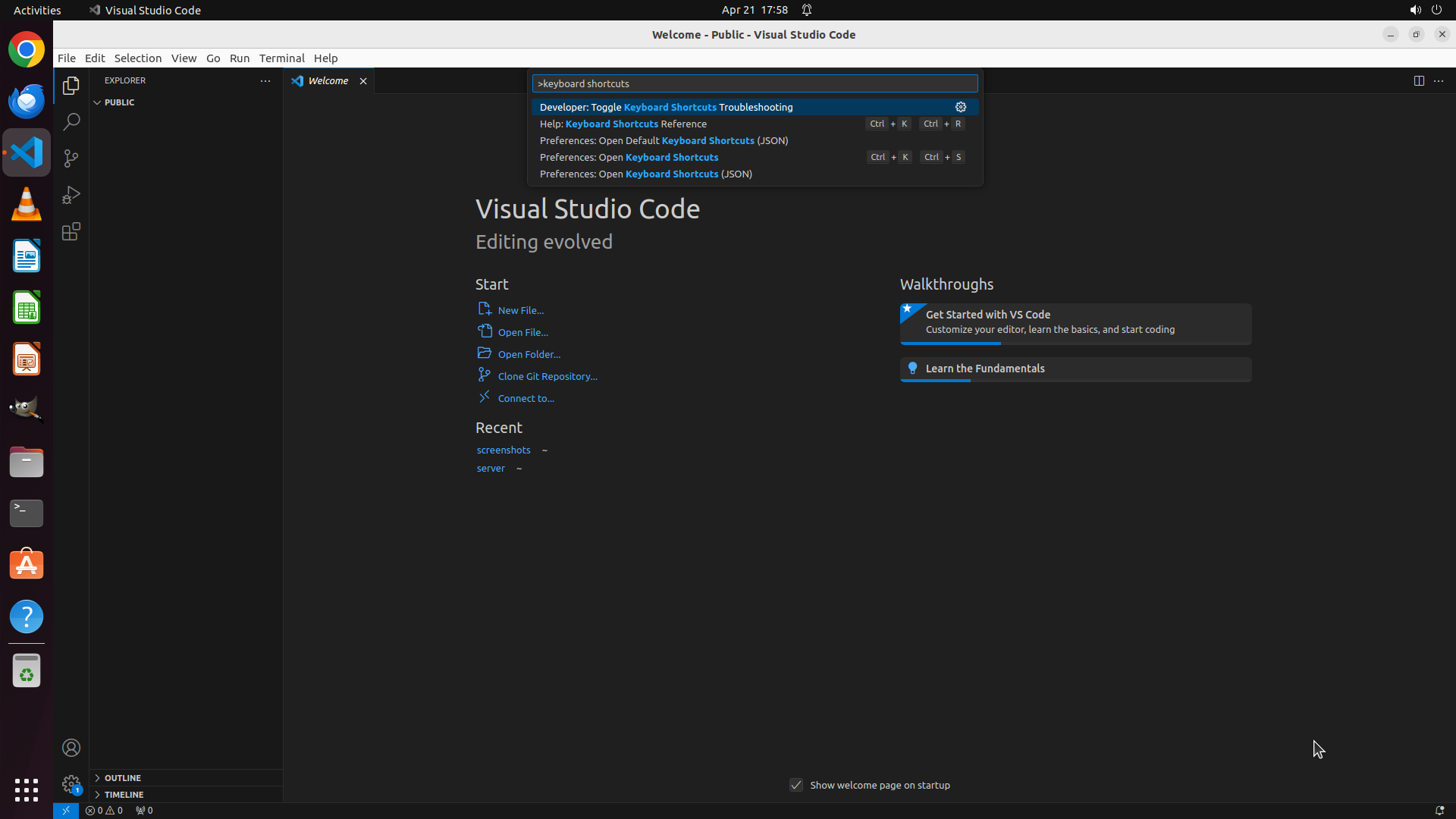Click the command palette input field

click(x=755, y=83)
